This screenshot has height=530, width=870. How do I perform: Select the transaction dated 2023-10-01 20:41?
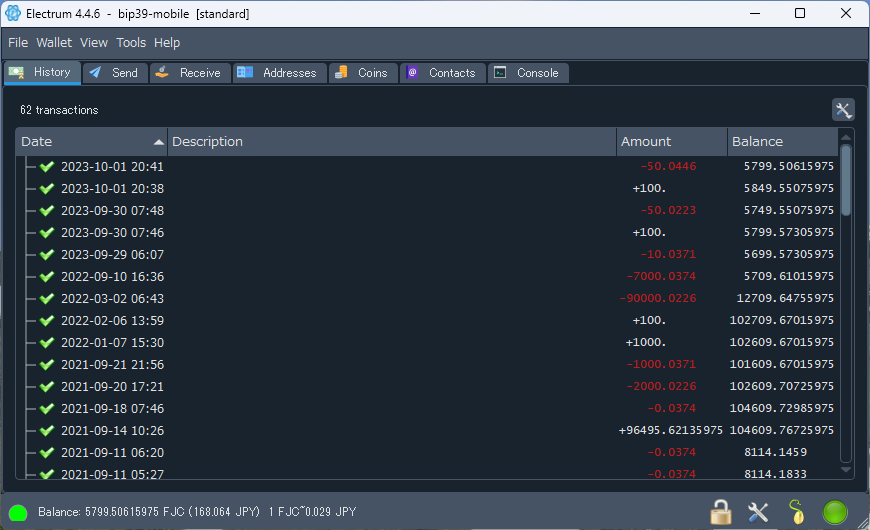pyautogui.click(x=427, y=166)
